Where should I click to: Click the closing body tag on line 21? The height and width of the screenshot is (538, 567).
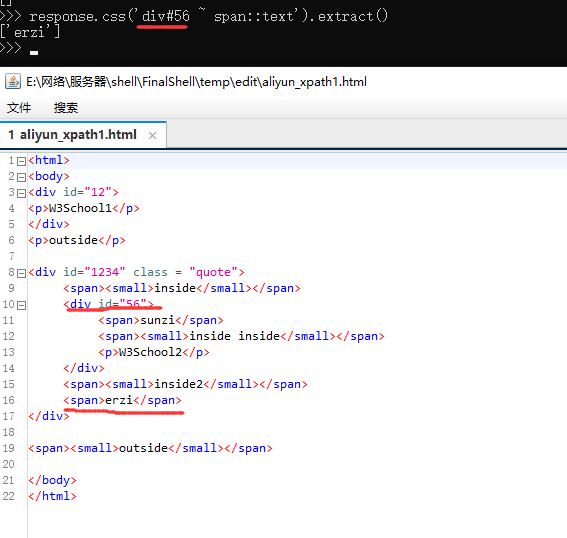pyautogui.click(x=52, y=480)
